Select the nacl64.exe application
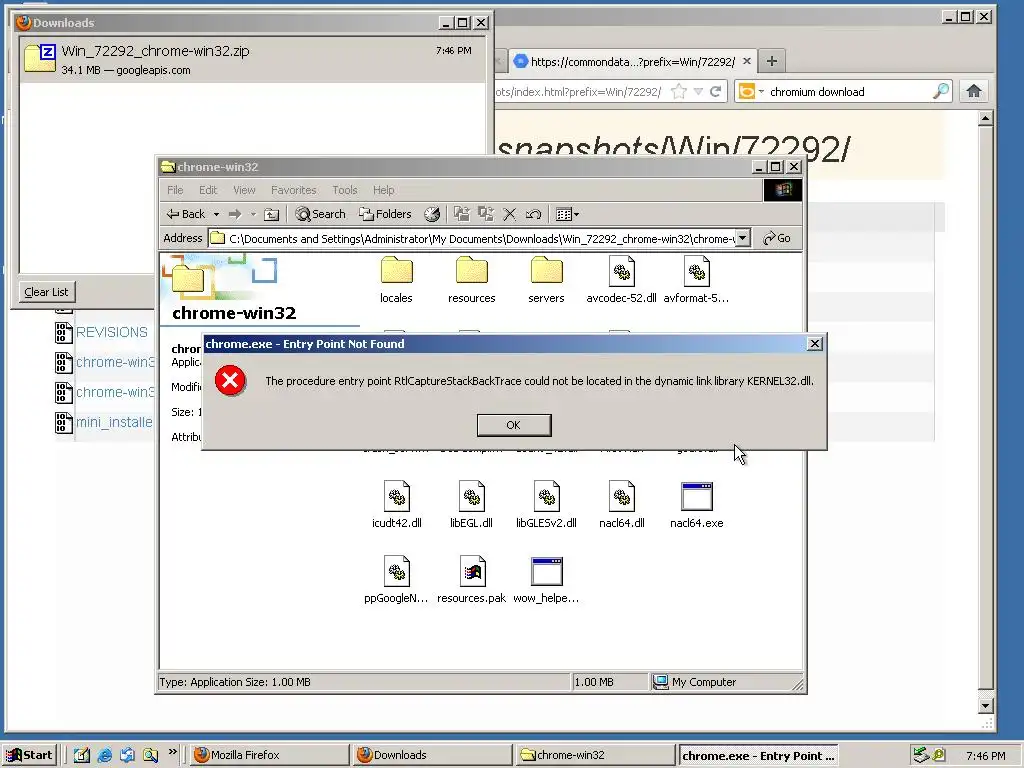Image resolution: width=1024 pixels, height=768 pixels. [696, 504]
